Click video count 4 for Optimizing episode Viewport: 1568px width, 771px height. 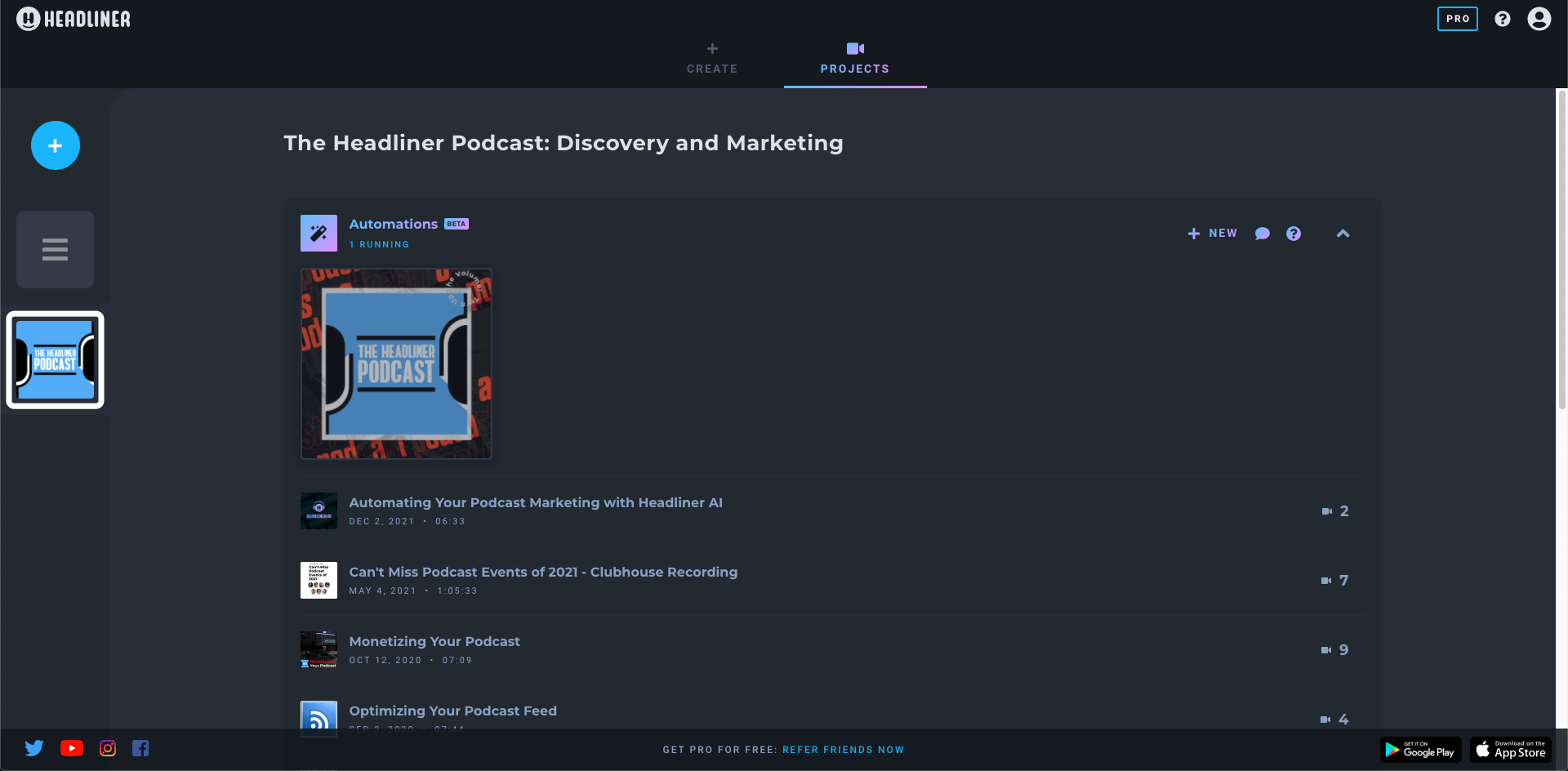[1335, 720]
